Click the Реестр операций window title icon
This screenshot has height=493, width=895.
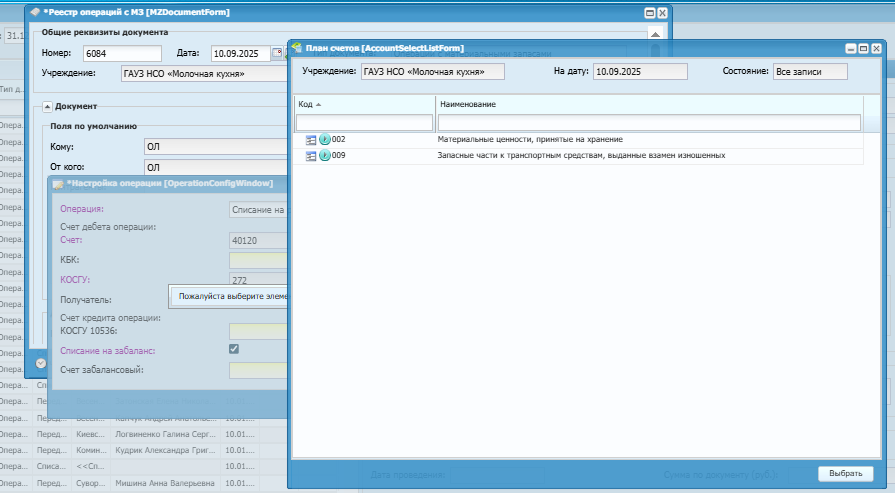coord(35,12)
